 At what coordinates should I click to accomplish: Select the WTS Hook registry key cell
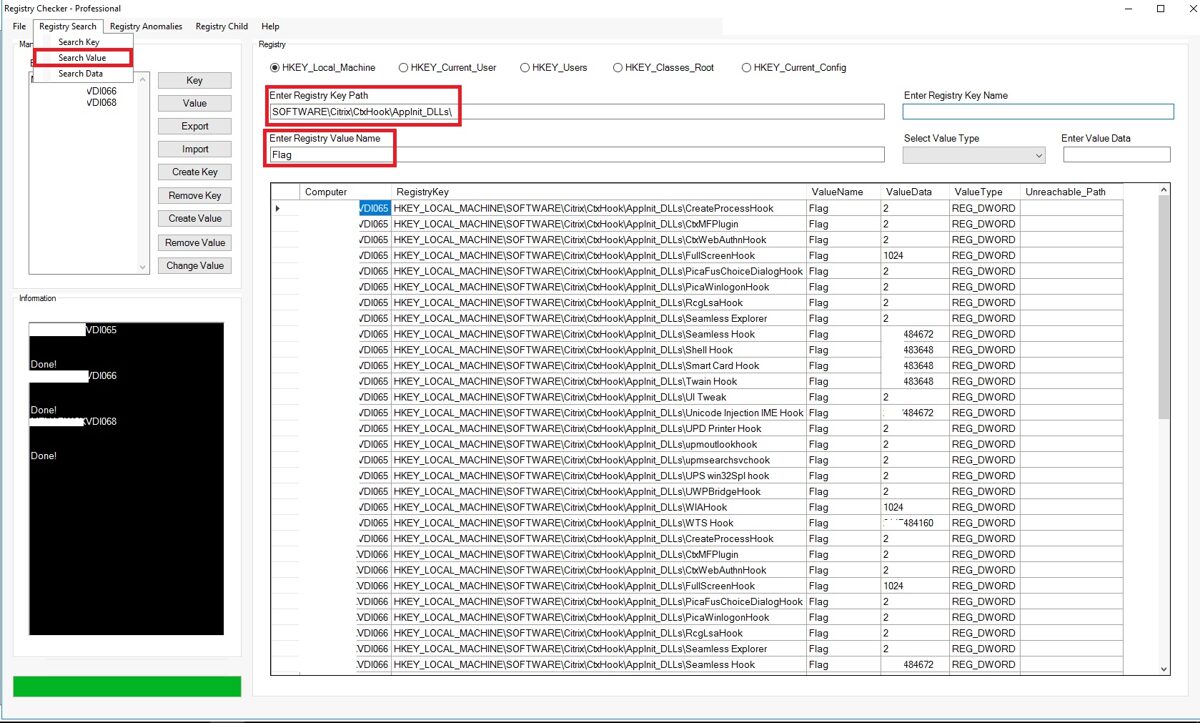pyautogui.click(x=599, y=523)
